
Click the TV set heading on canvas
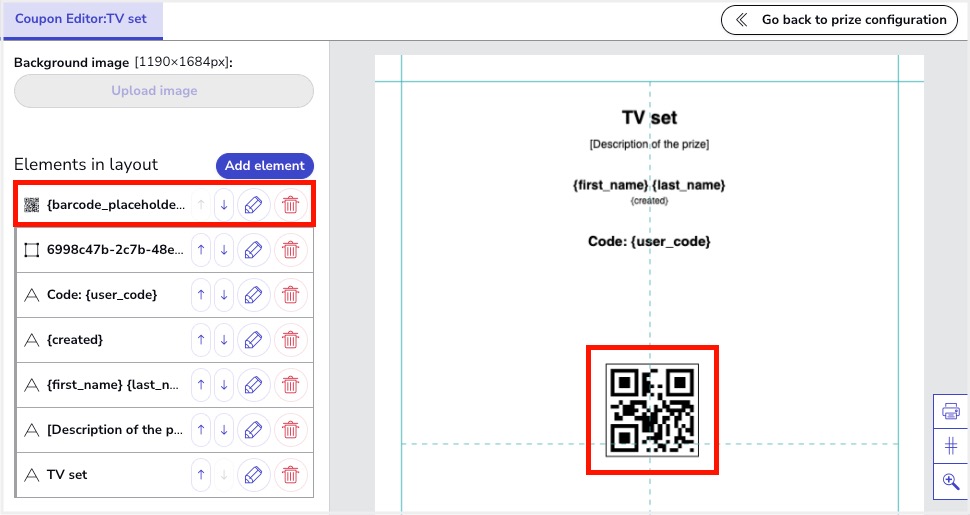pyautogui.click(x=650, y=118)
